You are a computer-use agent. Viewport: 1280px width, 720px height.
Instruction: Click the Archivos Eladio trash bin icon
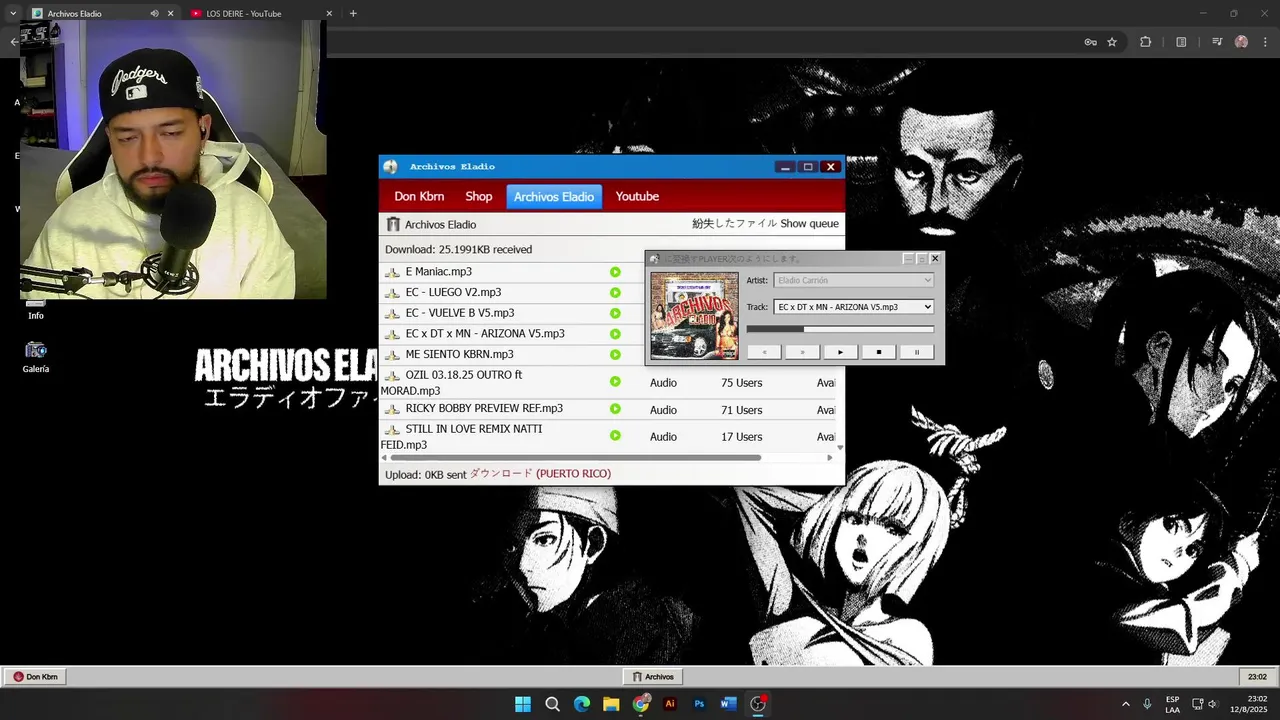pyautogui.click(x=393, y=224)
